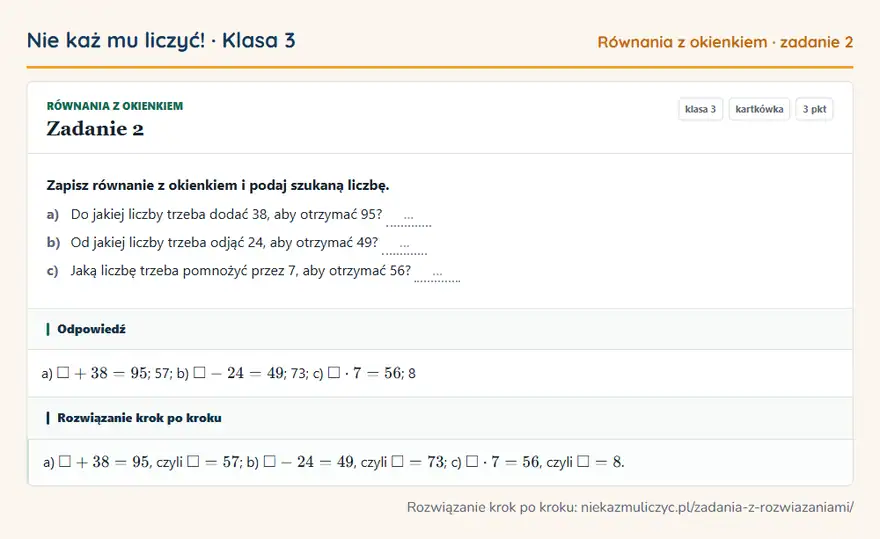This screenshot has height=539, width=880.
Task: Click the 'klasa 3' tag badge
Action: point(700,109)
